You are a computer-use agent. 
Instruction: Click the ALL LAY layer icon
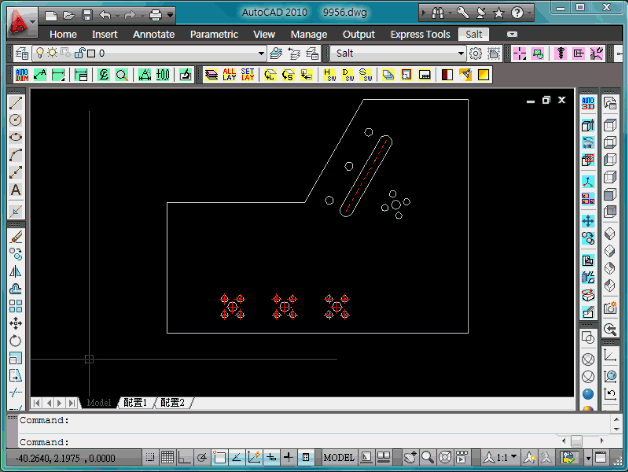tap(229, 75)
